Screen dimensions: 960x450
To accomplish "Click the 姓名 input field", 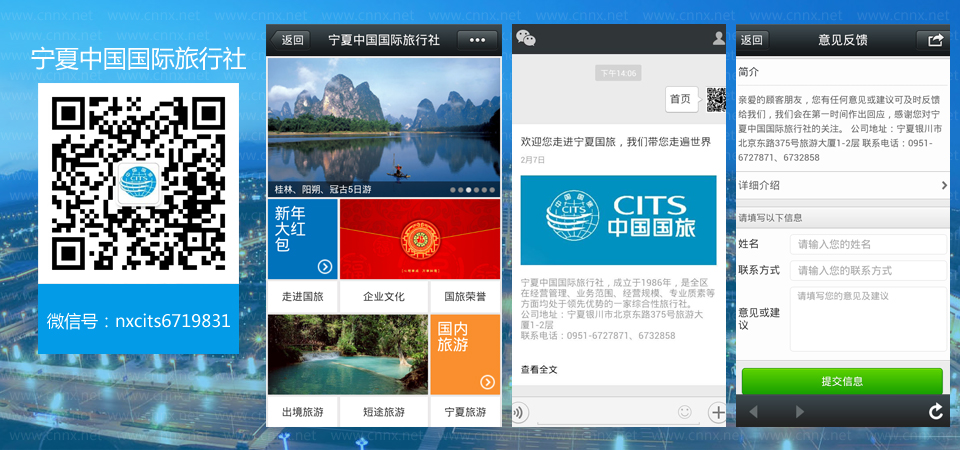I will 868,244.
